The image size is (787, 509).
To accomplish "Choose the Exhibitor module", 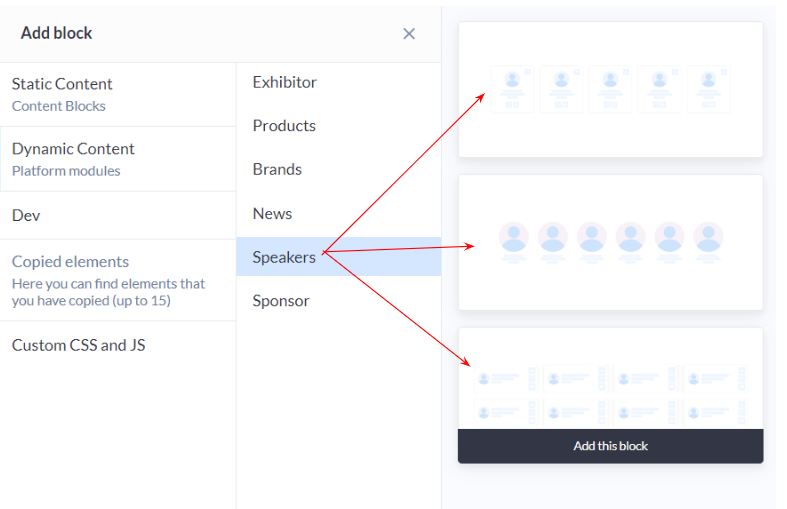I will (x=338, y=82).
